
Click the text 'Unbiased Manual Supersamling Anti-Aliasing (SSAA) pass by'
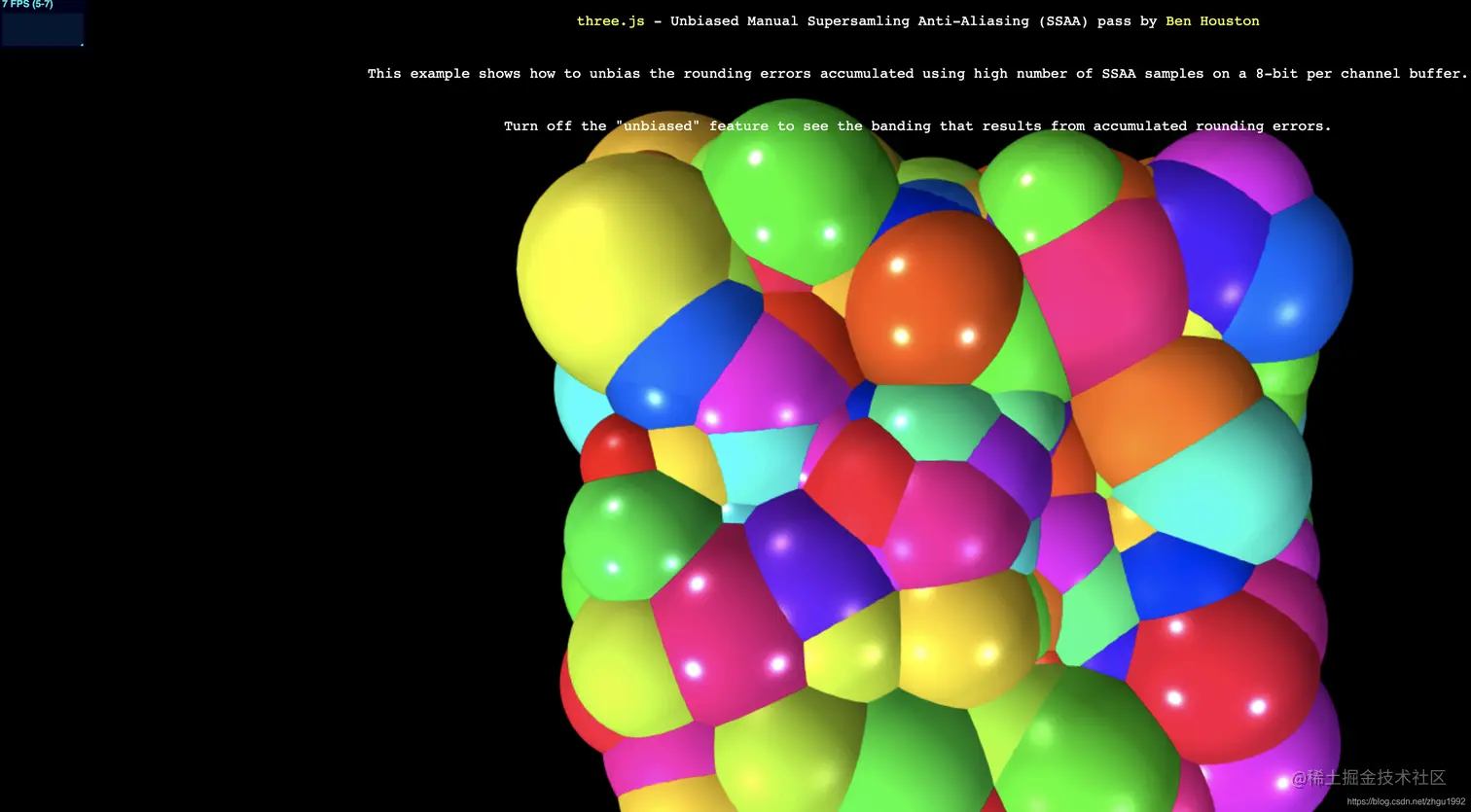pyautogui.click(x=914, y=21)
